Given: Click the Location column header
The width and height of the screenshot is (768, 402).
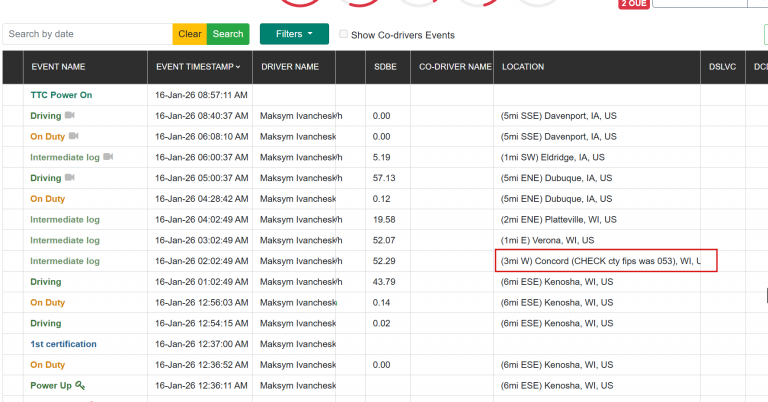Looking at the screenshot, I should pos(523,67).
